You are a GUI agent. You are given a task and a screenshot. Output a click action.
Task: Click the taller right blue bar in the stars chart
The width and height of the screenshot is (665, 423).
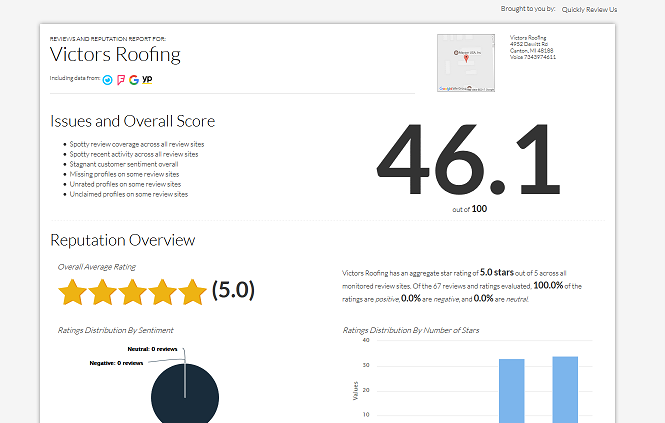coord(565,389)
